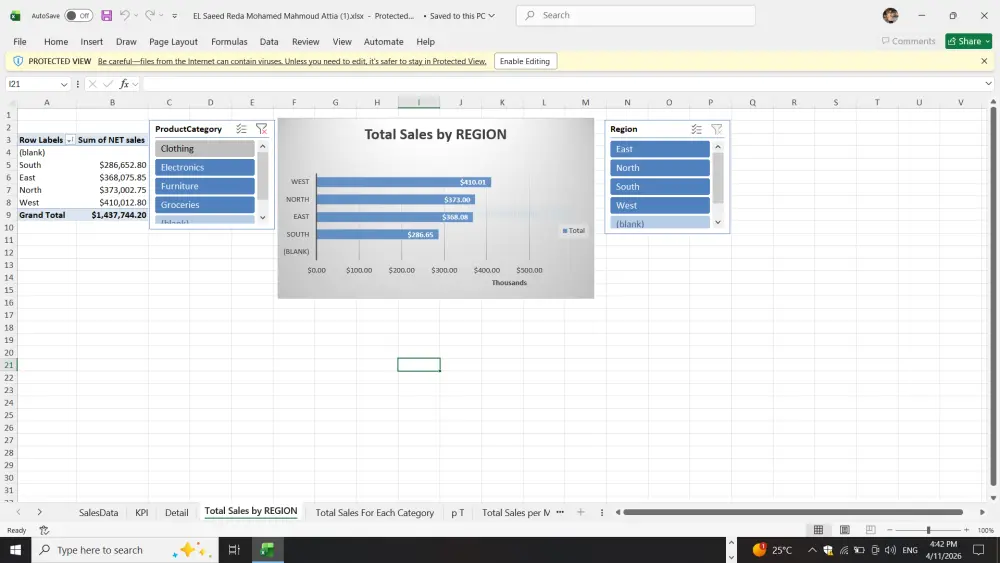The image size is (1000, 563).
Task: Open the File menu
Action: click(20, 41)
